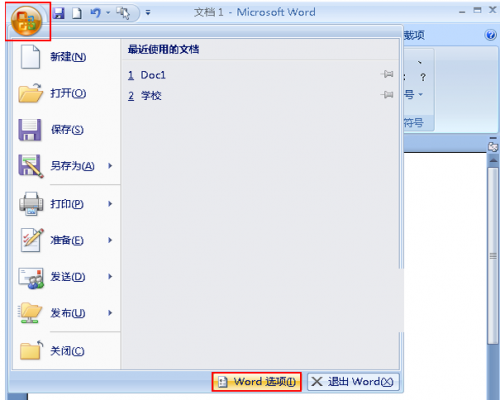The image size is (500, 400).
Task: Expand the 发送 submenu arrow
Action: (110, 276)
